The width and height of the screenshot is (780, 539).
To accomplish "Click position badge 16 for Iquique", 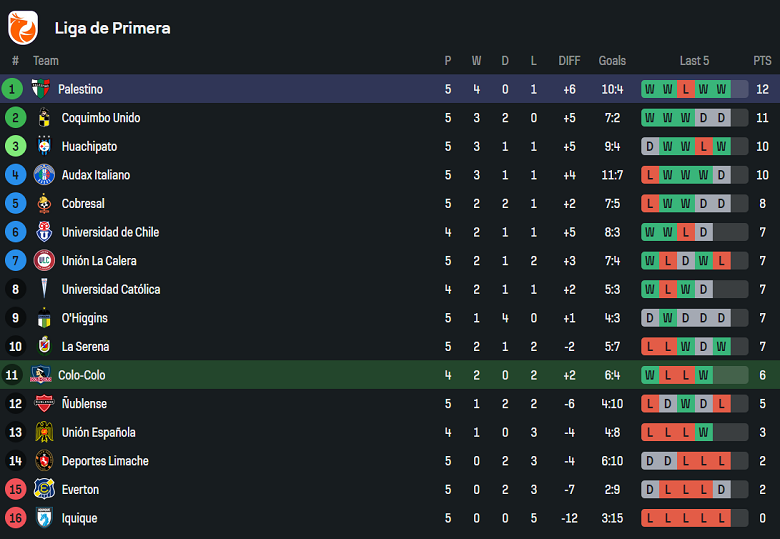I will [14, 518].
